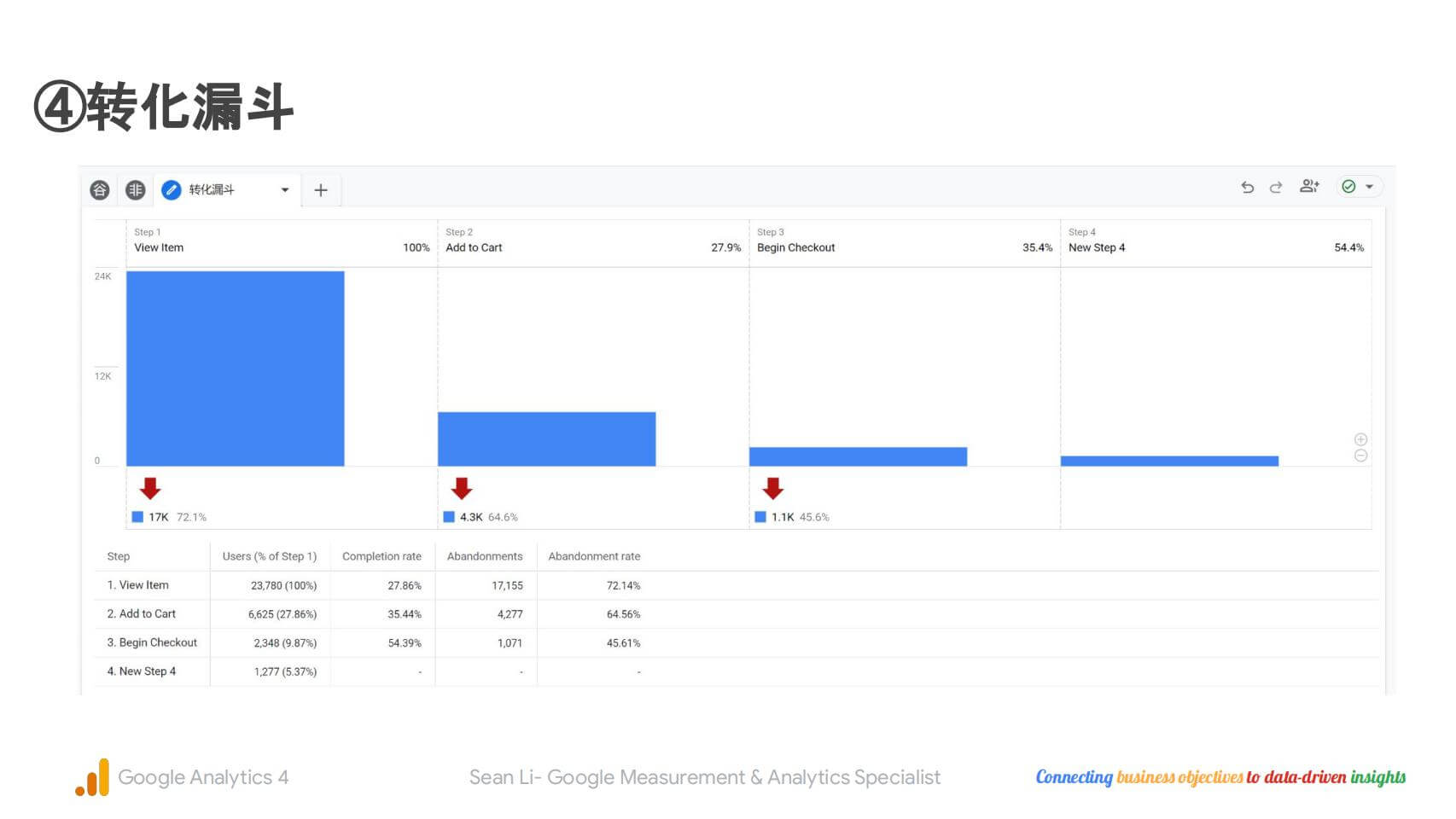This screenshot has width=1456, height=819.
Task: Click the Abandonment rate column header
Action: [x=594, y=556]
